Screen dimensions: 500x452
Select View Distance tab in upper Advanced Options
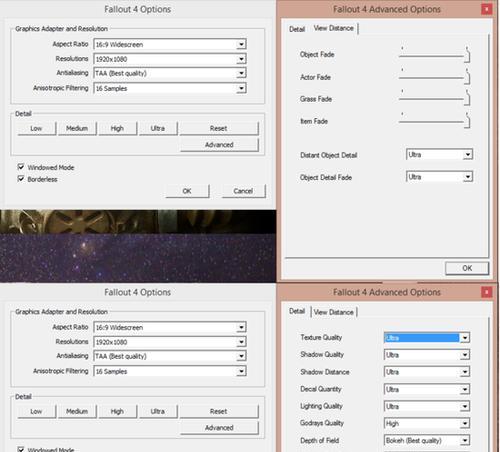click(x=334, y=28)
